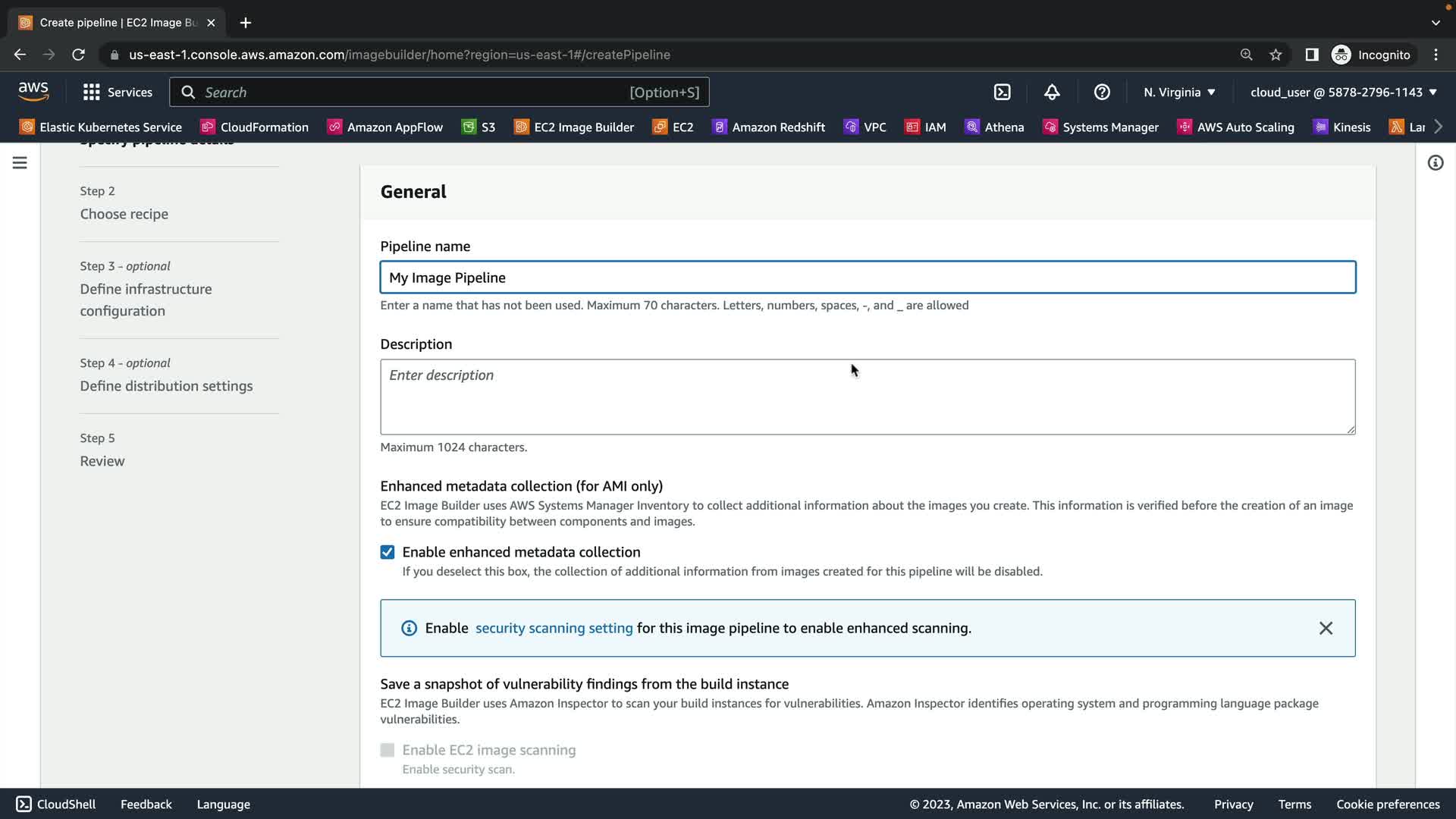
Task: Uncheck Enable enhanced metadata collection
Action: 388,552
